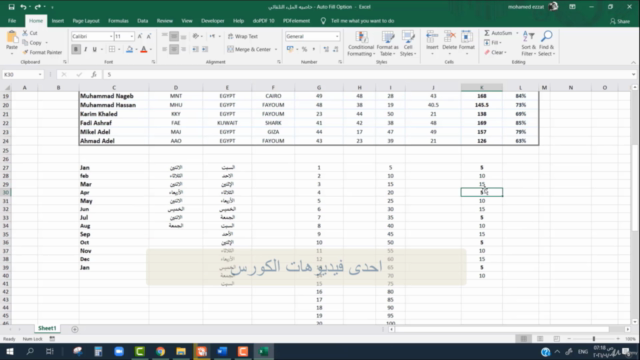Click Merge & Center button

249,49
